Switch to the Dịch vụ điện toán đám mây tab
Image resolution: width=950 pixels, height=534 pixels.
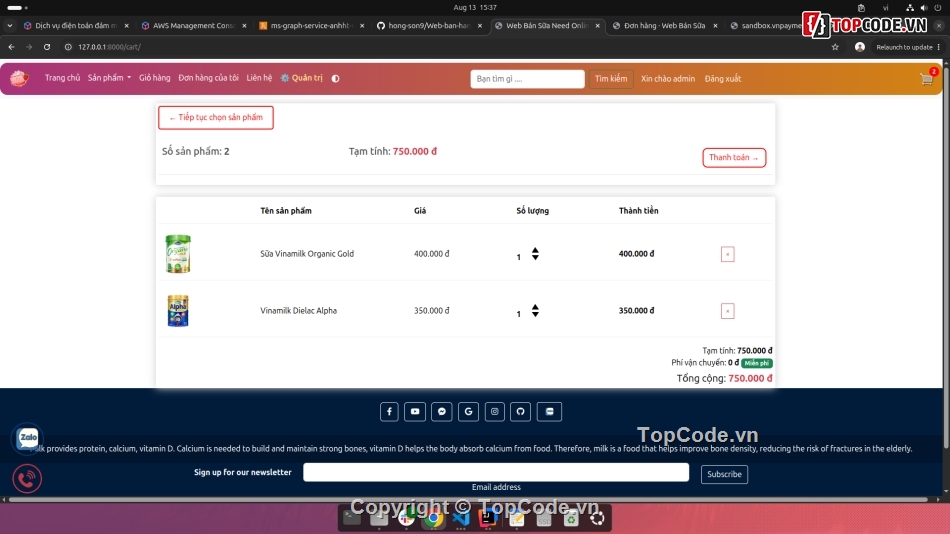coord(76,25)
